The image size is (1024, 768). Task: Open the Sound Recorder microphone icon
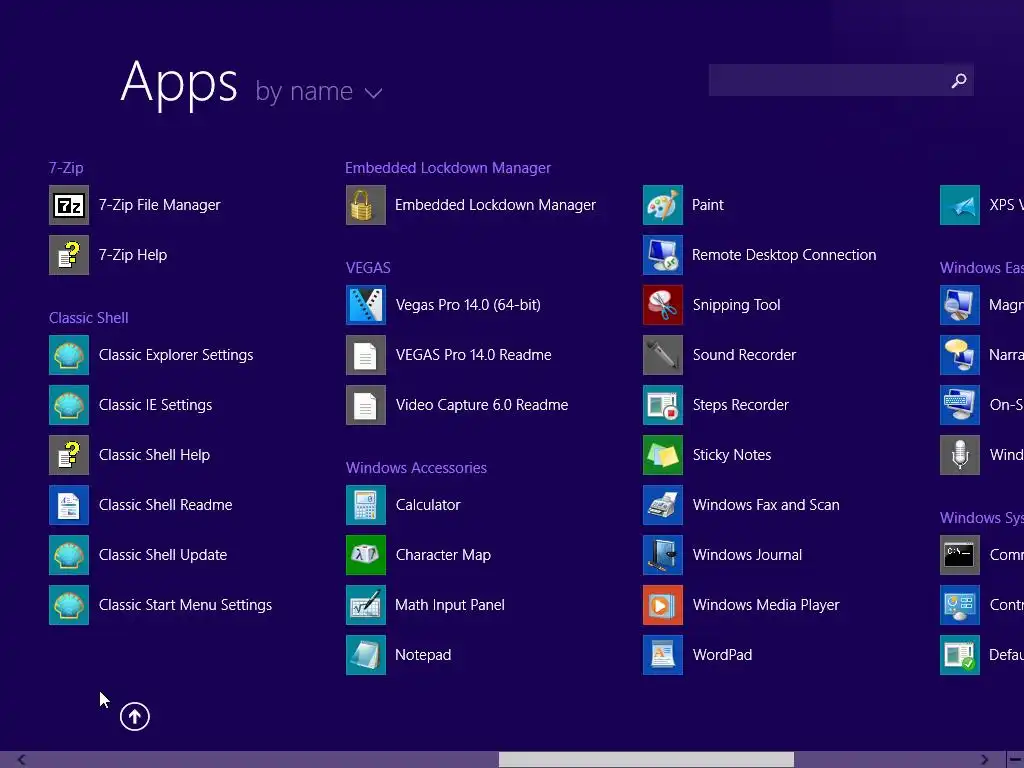(x=663, y=355)
